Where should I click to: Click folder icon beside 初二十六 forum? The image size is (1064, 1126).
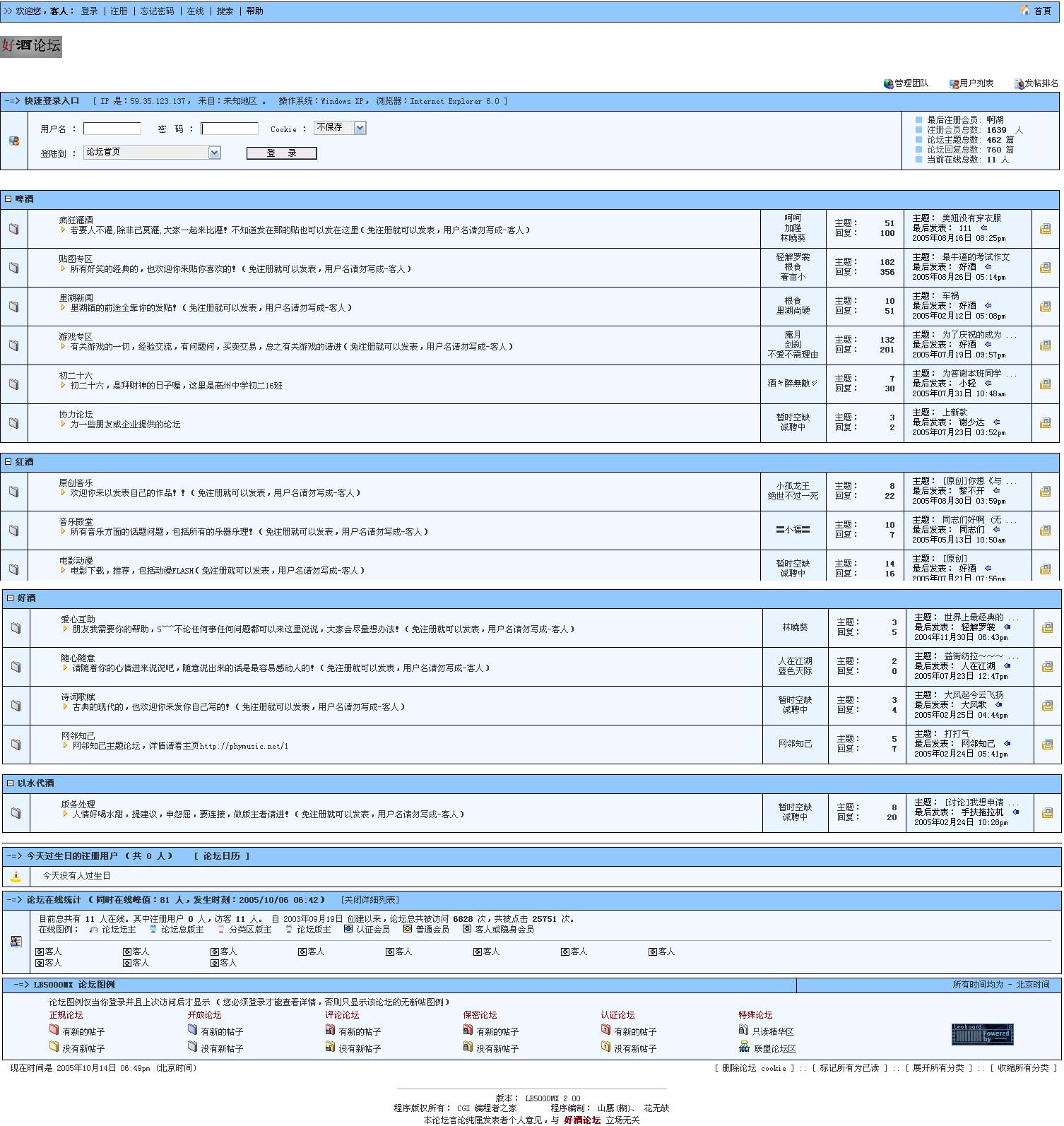[14, 384]
